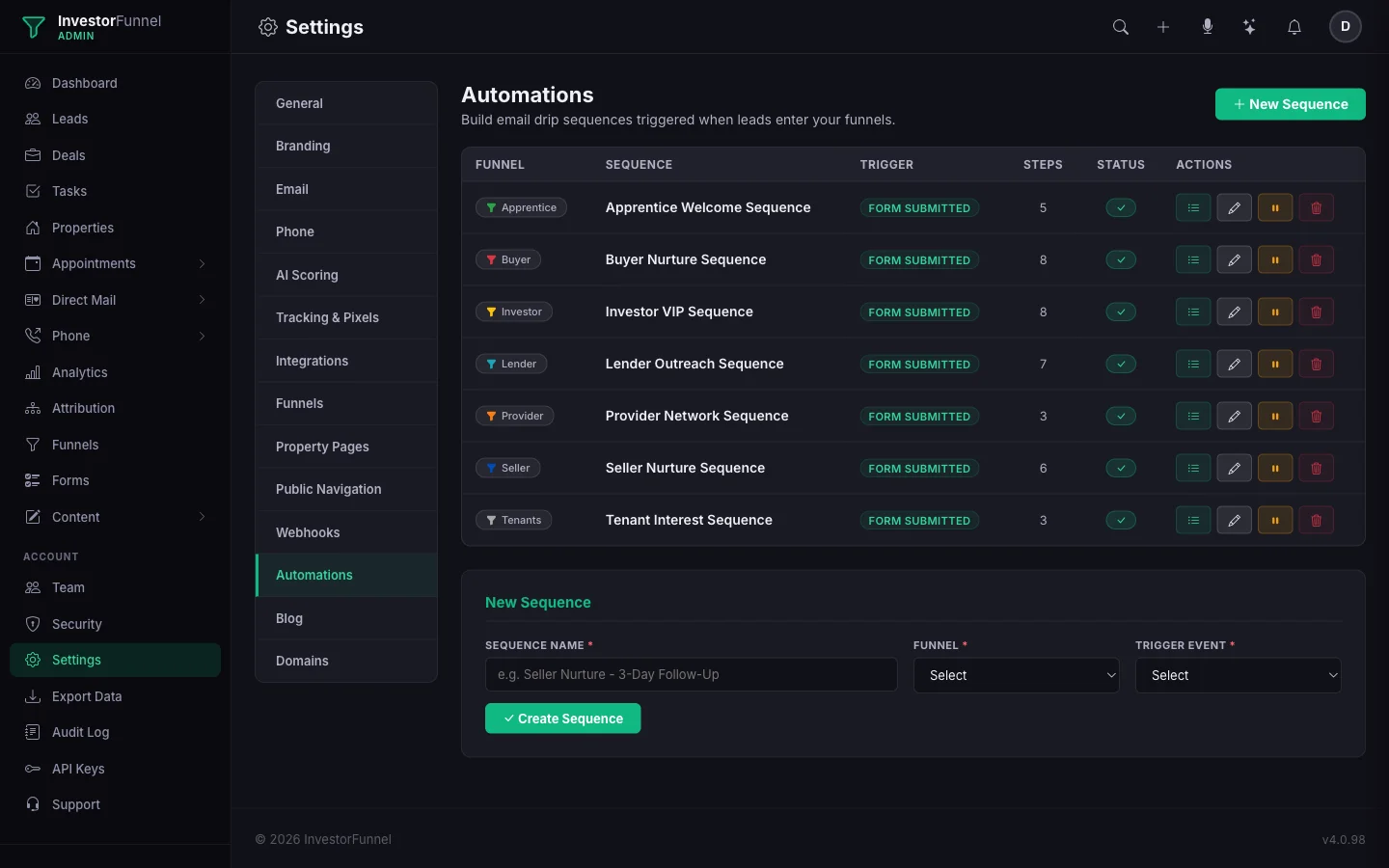
Task: Open Export Data in sidebar
Action: point(115,696)
